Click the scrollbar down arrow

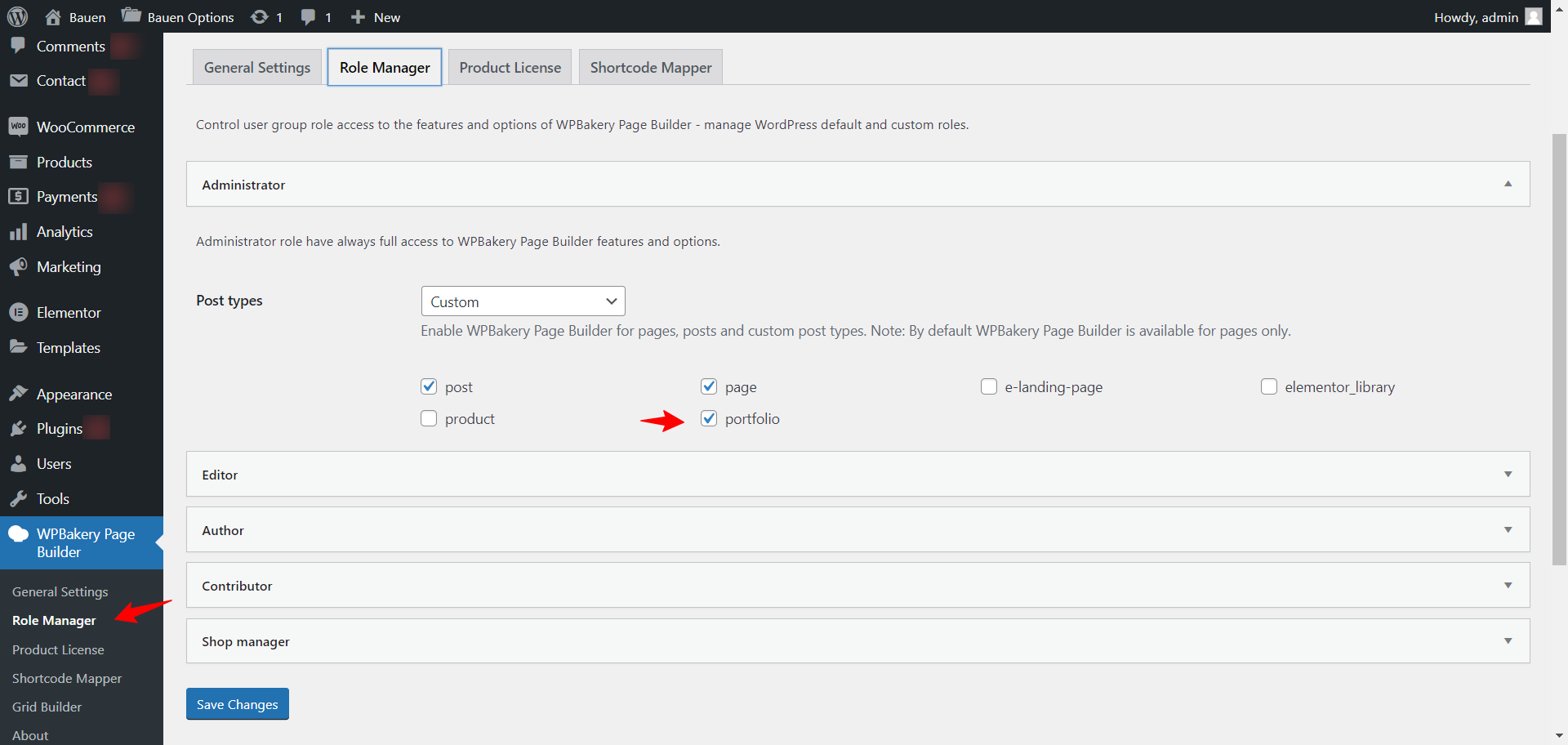(1559, 736)
